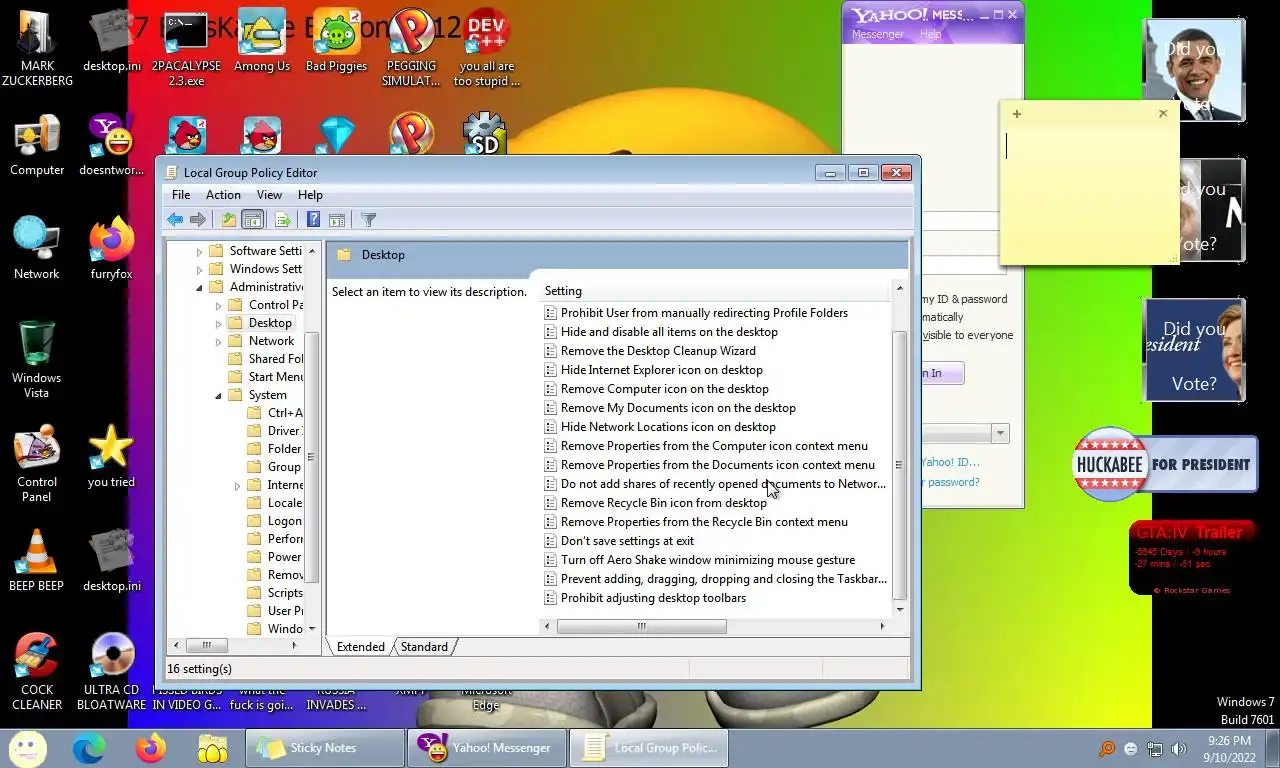Toggle Show/Hide Console Tree toolbar icon
The height and width of the screenshot is (768, 1280).
(x=253, y=220)
